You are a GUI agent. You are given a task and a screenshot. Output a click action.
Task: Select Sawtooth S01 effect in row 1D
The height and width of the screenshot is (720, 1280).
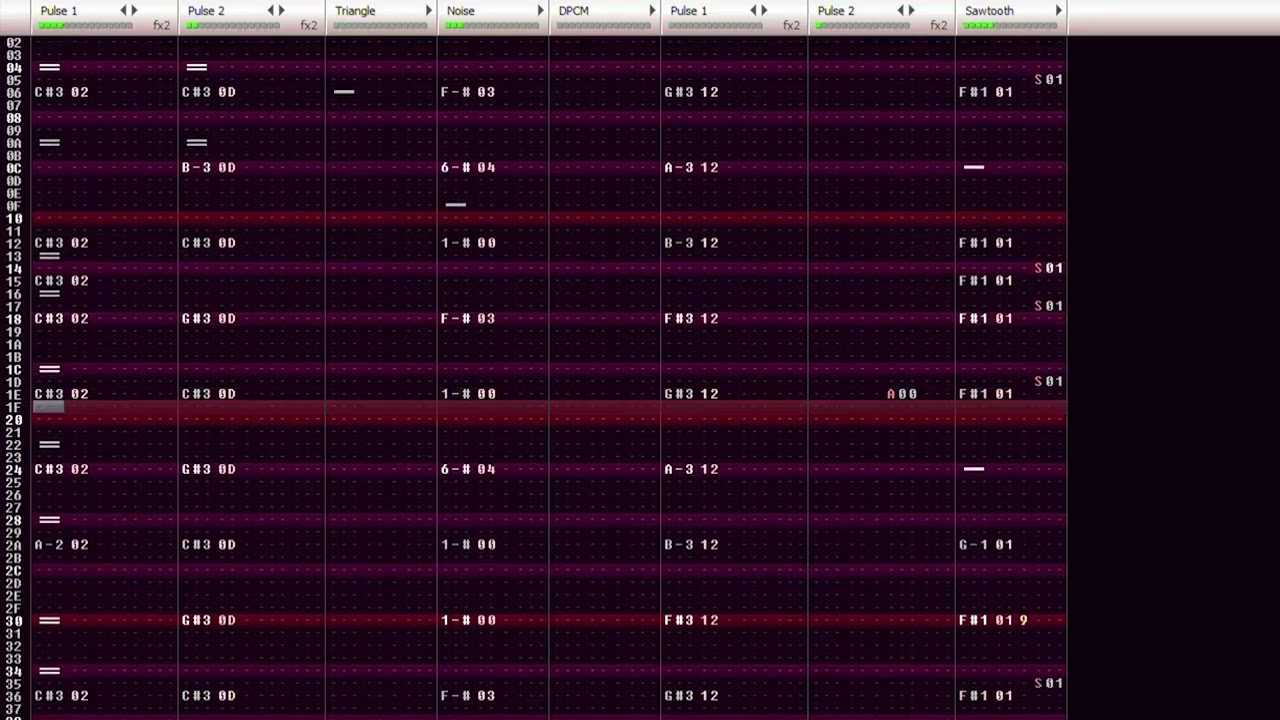[1048, 381]
